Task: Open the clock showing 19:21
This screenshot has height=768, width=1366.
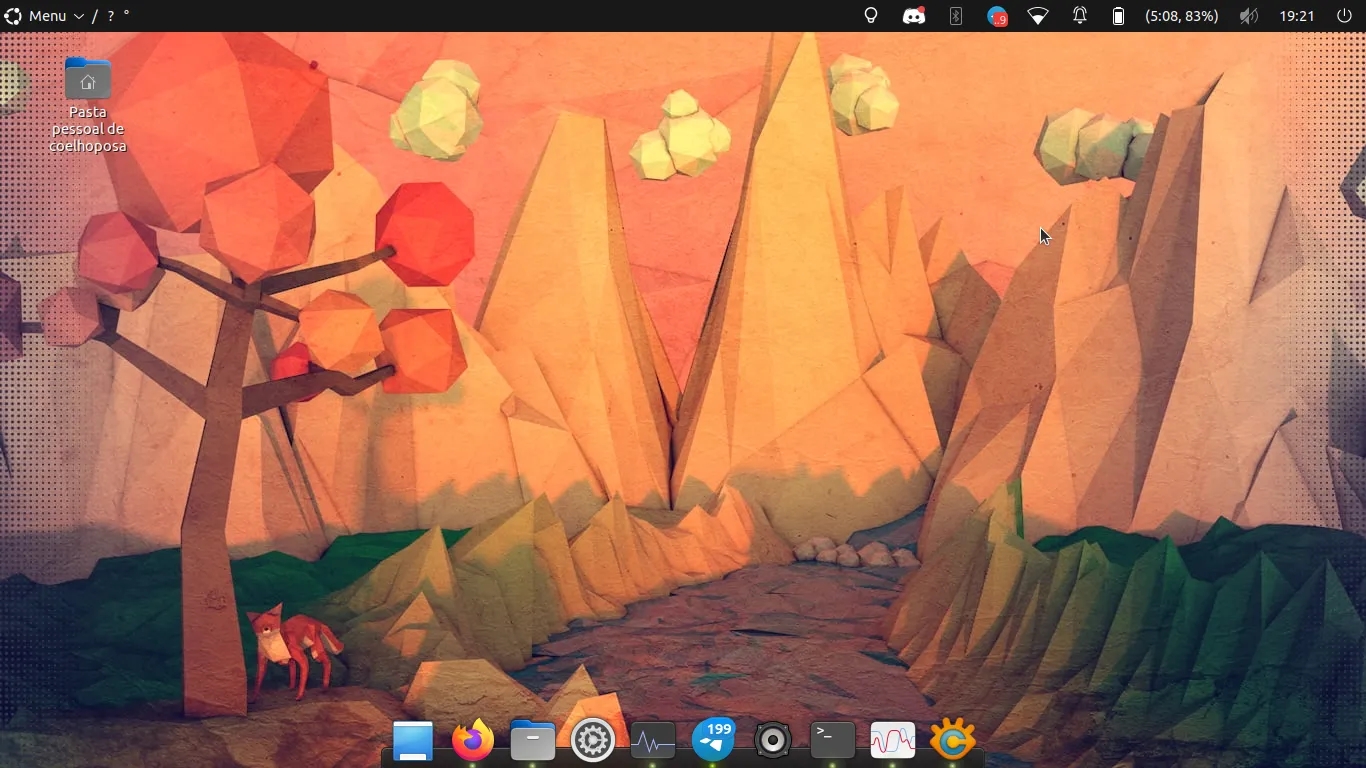Action: [x=1297, y=16]
